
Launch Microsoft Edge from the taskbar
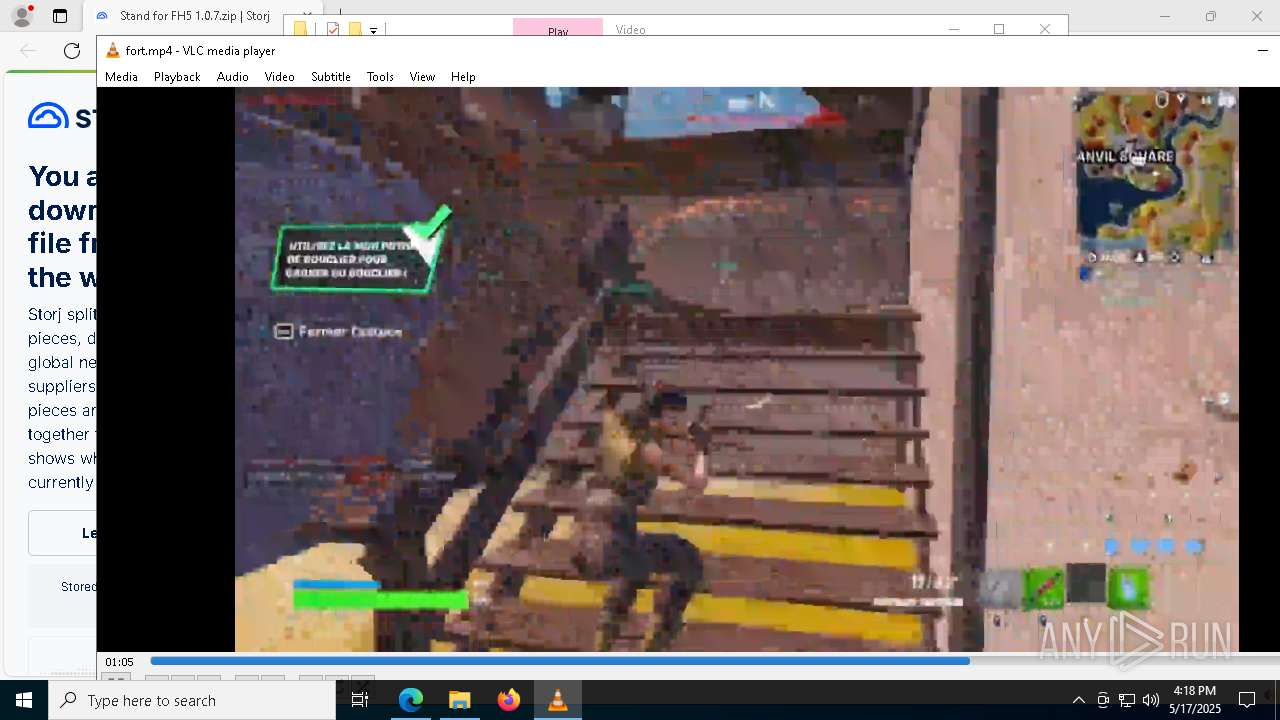[411, 700]
